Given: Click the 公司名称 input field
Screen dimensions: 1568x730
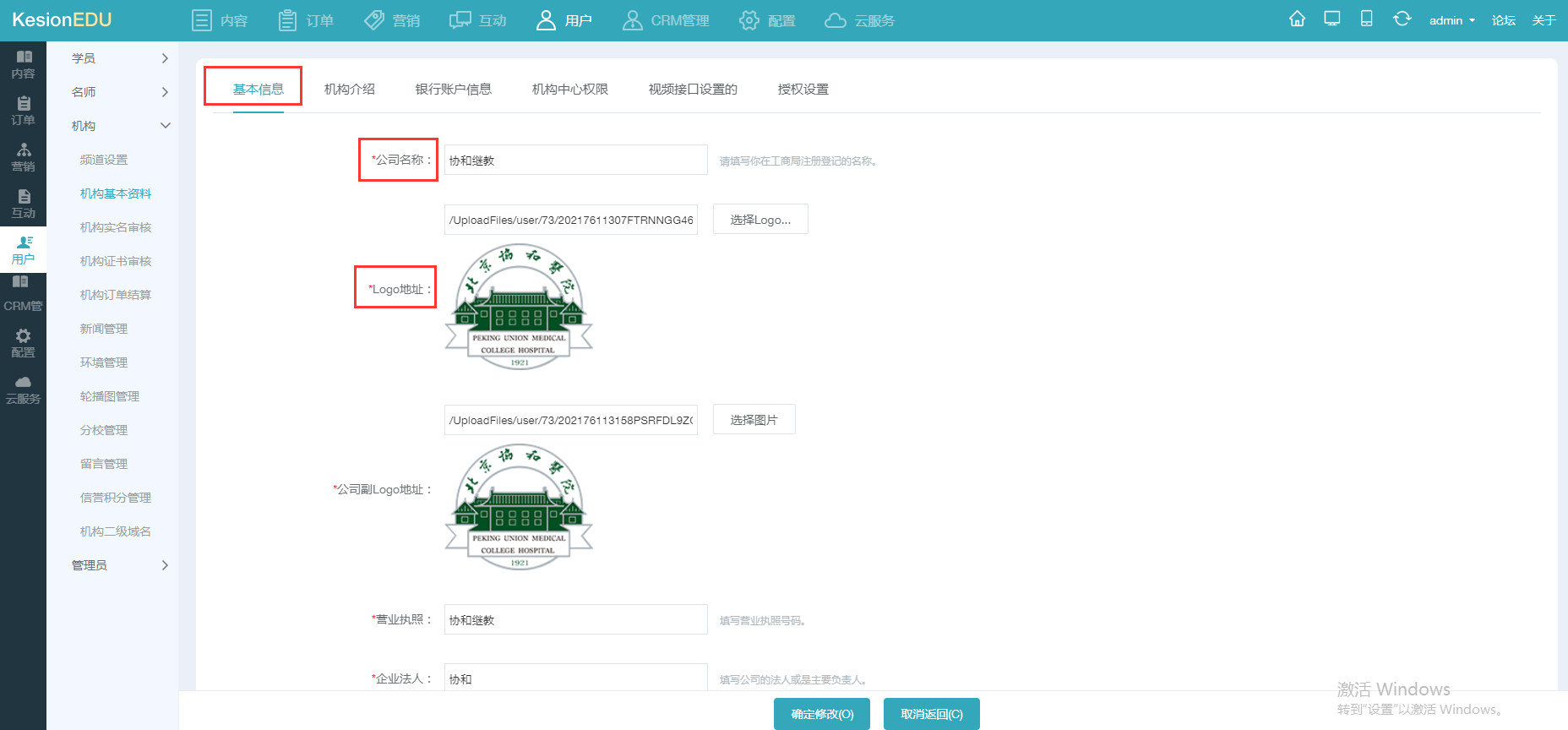Looking at the screenshot, I should coord(575,160).
